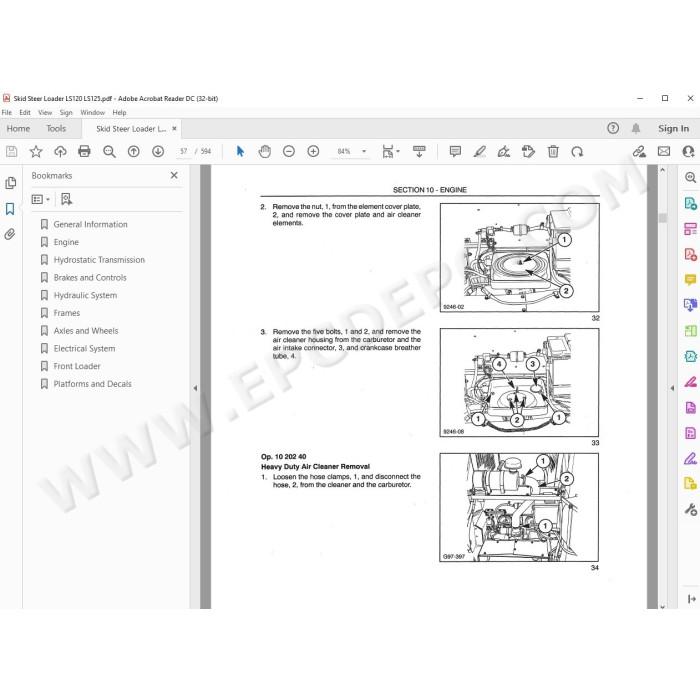The height and width of the screenshot is (700, 700).
Task: Click the page number field
Action: pos(183,152)
